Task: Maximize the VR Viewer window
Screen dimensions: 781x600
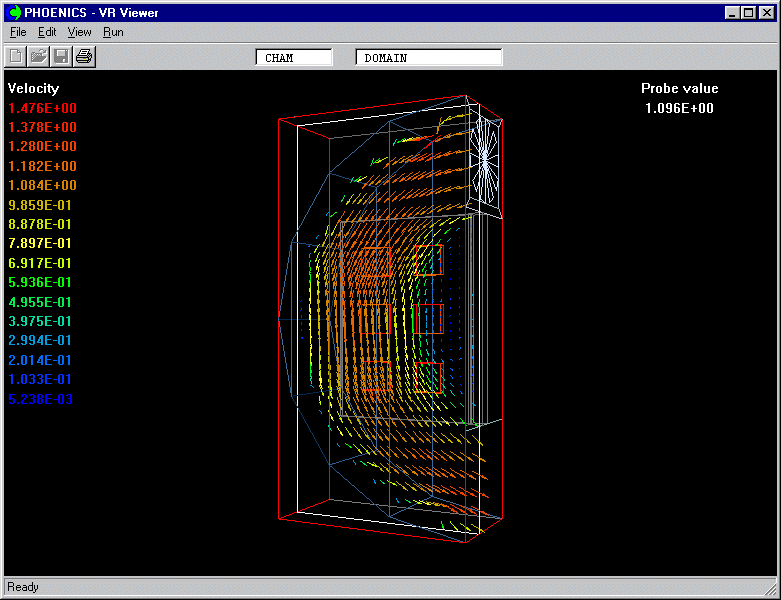Action: [749, 13]
